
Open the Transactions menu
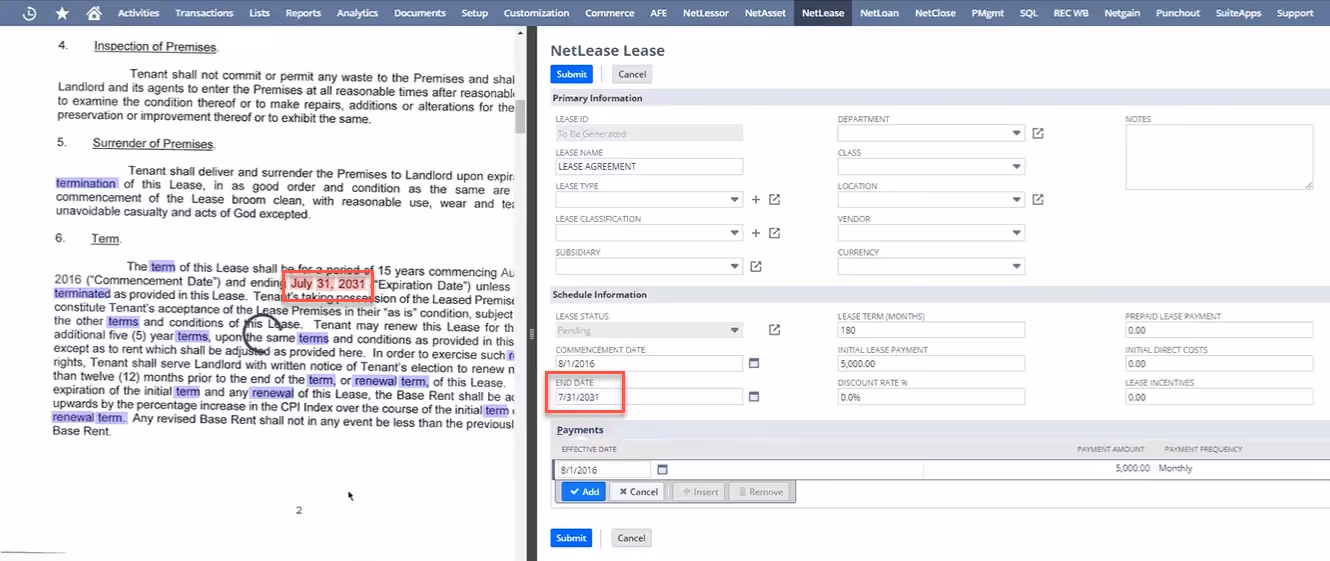(x=204, y=13)
